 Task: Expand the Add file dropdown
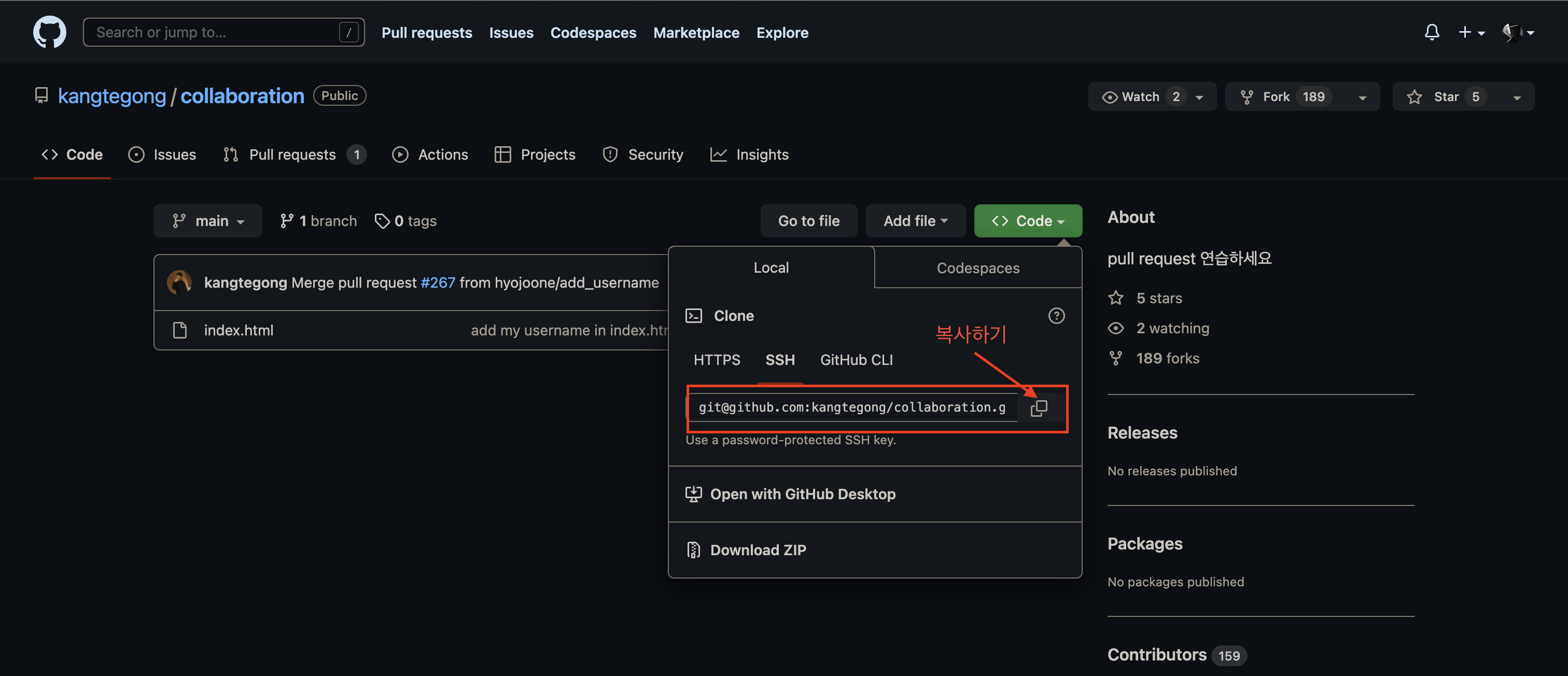click(x=915, y=221)
